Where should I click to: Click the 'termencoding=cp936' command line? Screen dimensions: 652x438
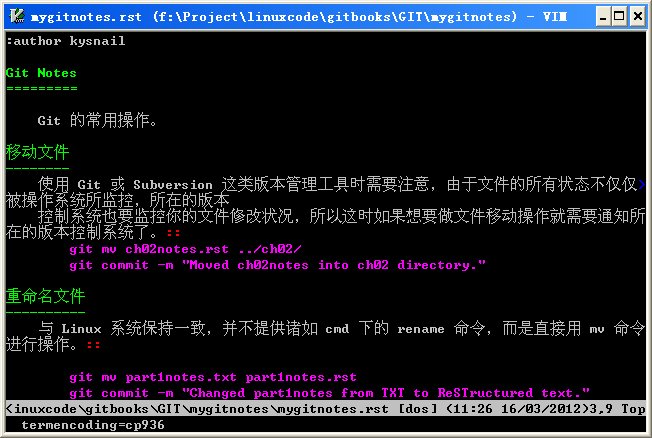coord(93,425)
